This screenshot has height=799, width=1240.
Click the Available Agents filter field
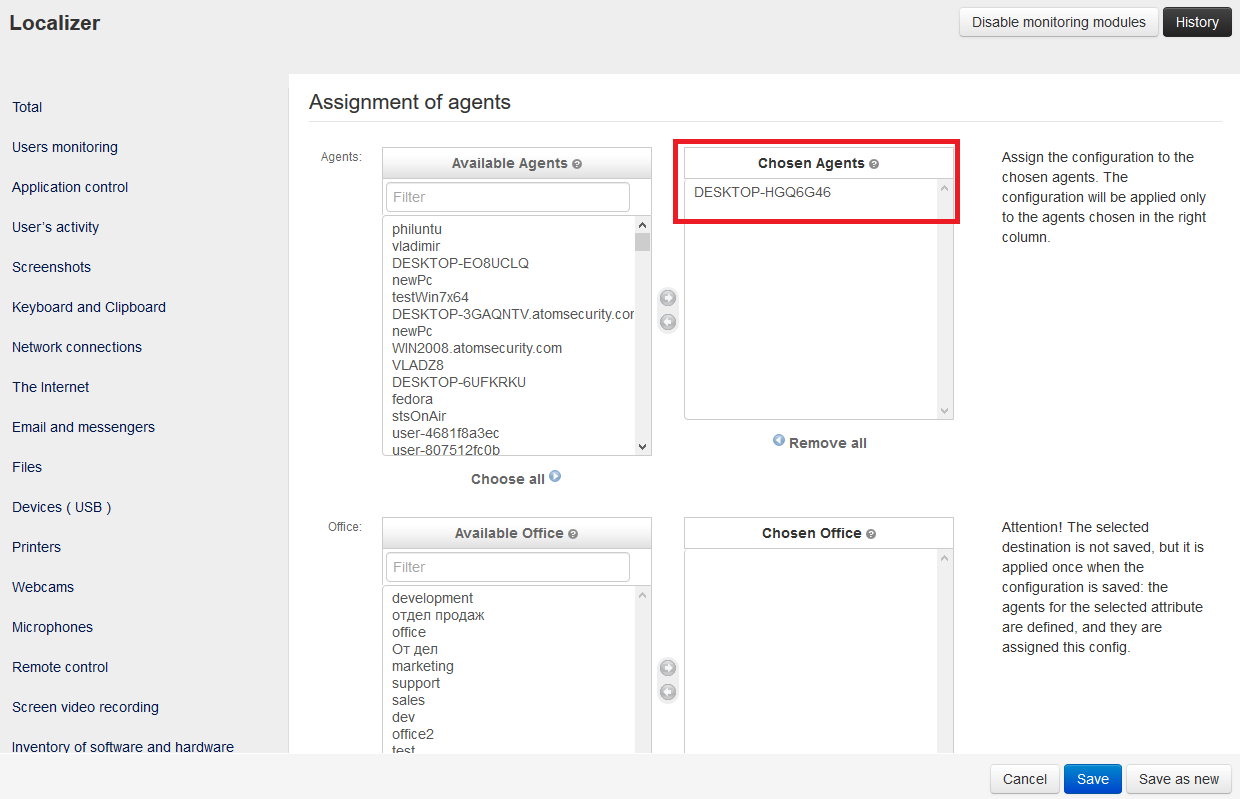pyautogui.click(x=507, y=197)
